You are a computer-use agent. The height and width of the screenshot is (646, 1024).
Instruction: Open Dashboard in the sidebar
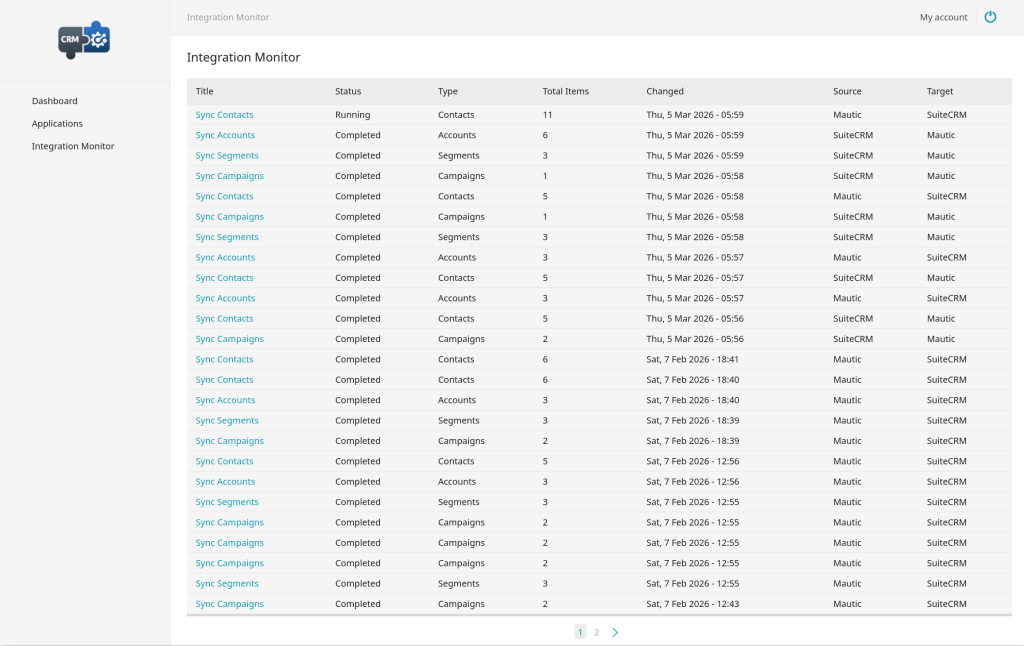coord(54,101)
